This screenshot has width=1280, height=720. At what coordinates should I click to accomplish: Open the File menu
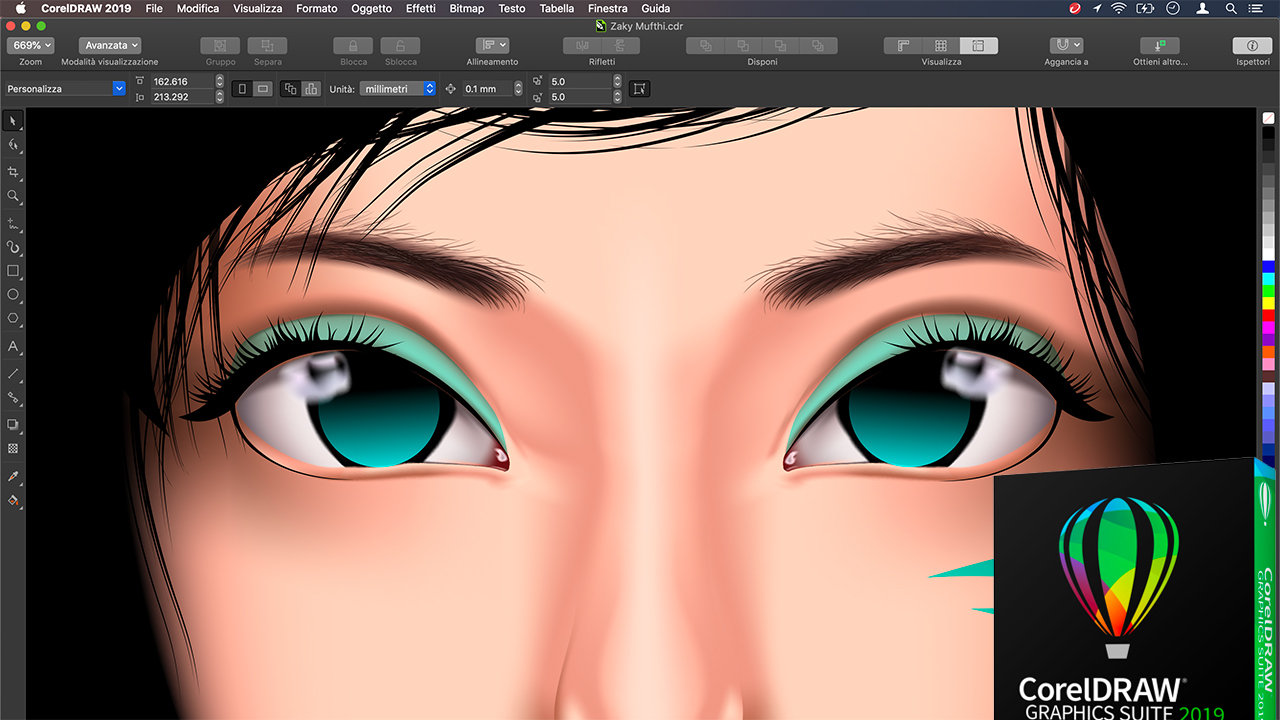point(153,8)
